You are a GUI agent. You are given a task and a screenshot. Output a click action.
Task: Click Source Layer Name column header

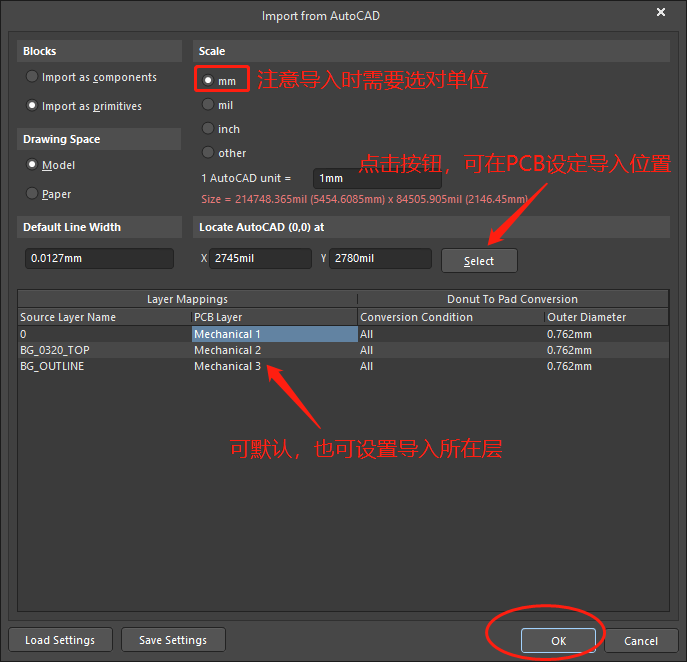click(105, 317)
